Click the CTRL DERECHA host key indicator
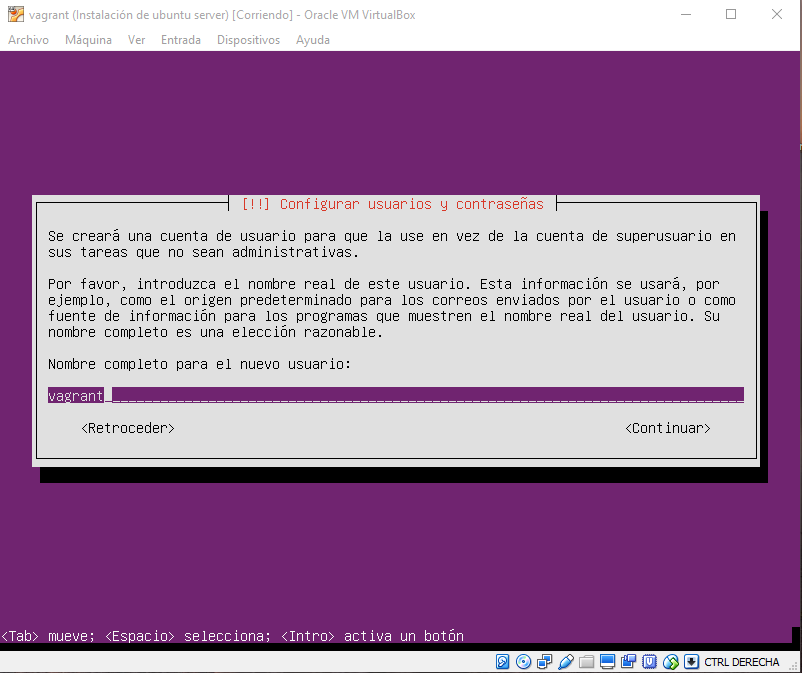802x673 pixels. coord(742,662)
